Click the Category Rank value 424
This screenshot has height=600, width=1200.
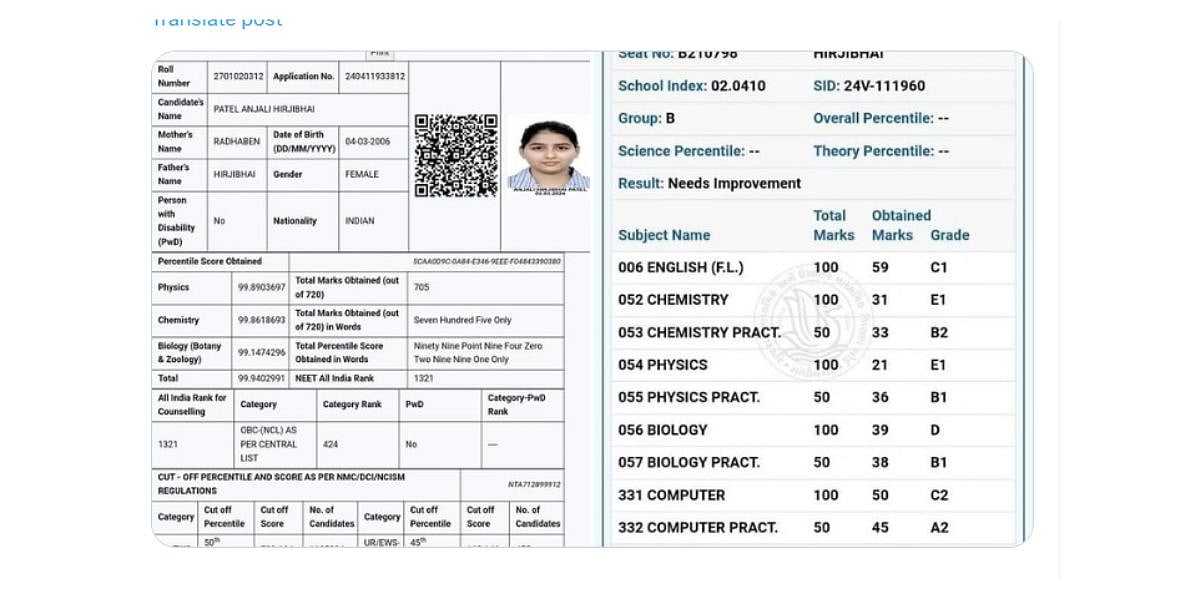[x=330, y=444]
